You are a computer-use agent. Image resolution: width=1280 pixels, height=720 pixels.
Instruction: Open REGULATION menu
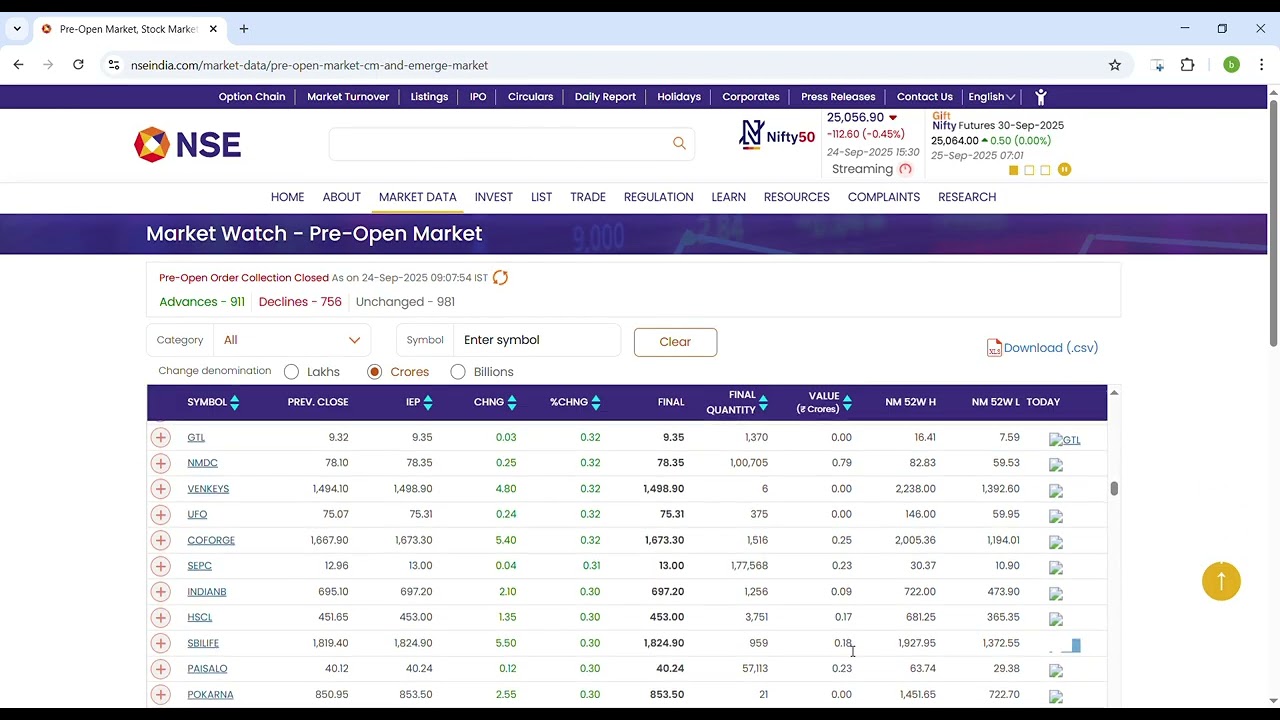tap(658, 197)
